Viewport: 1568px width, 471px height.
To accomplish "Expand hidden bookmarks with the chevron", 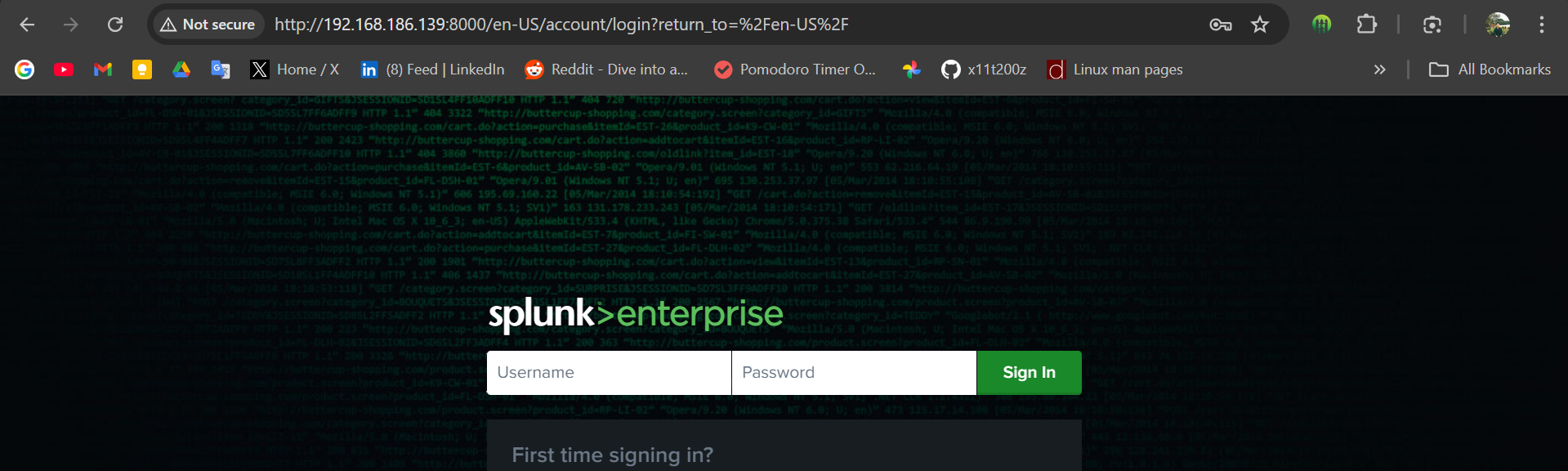I will 1379,70.
